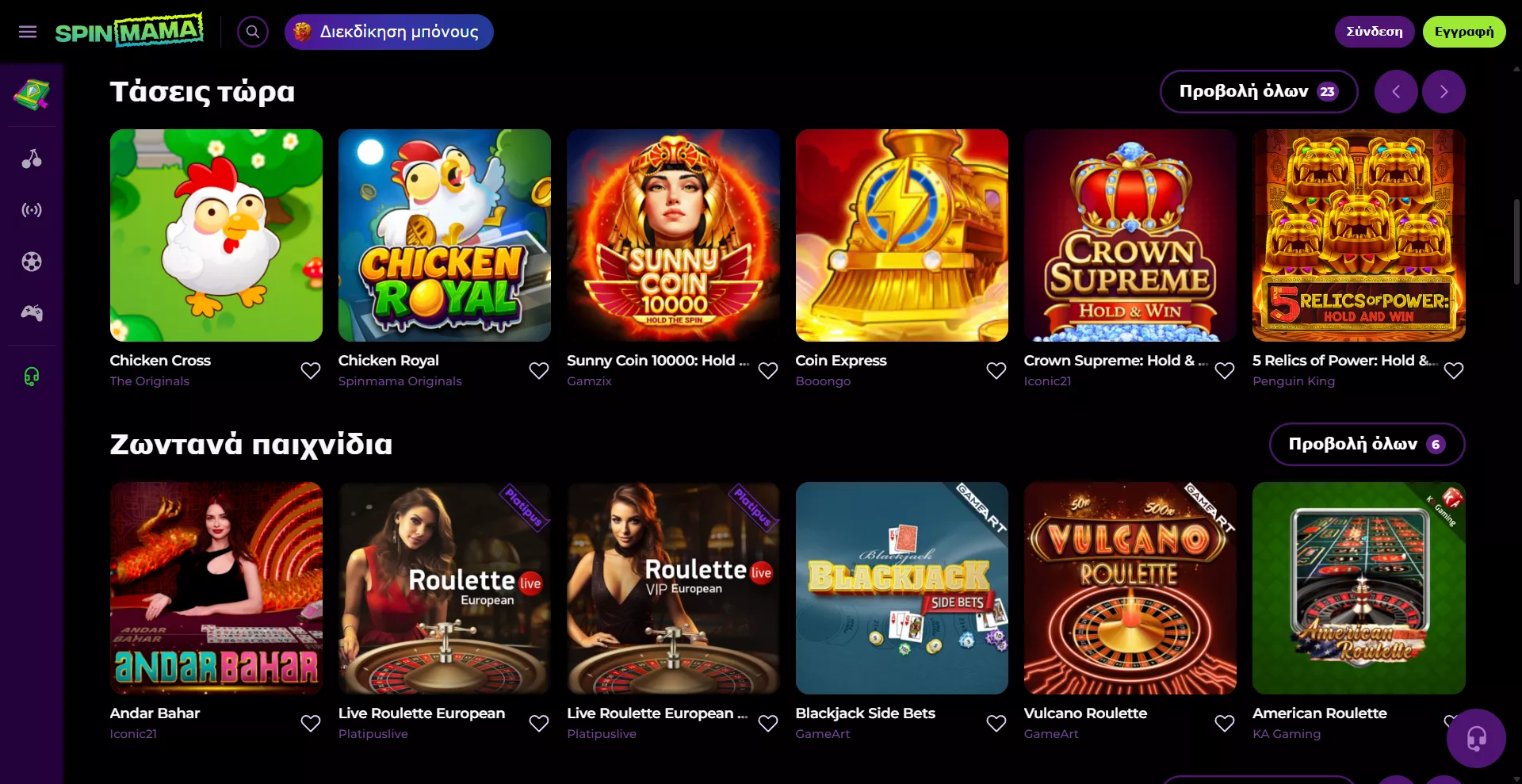The width and height of the screenshot is (1522, 784).
Task: View all 6 live games
Action: point(1366,444)
